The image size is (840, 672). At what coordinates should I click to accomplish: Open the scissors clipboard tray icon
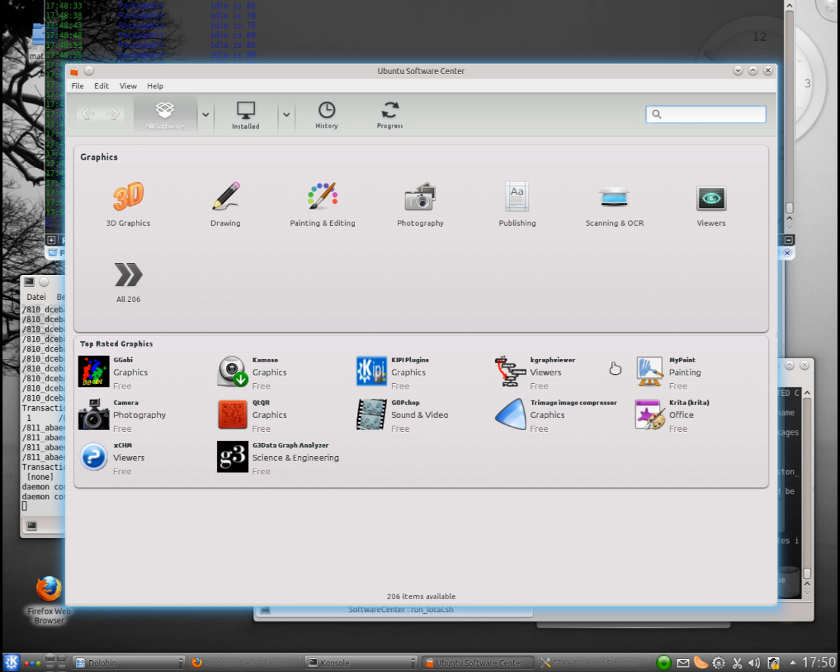point(737,663)
